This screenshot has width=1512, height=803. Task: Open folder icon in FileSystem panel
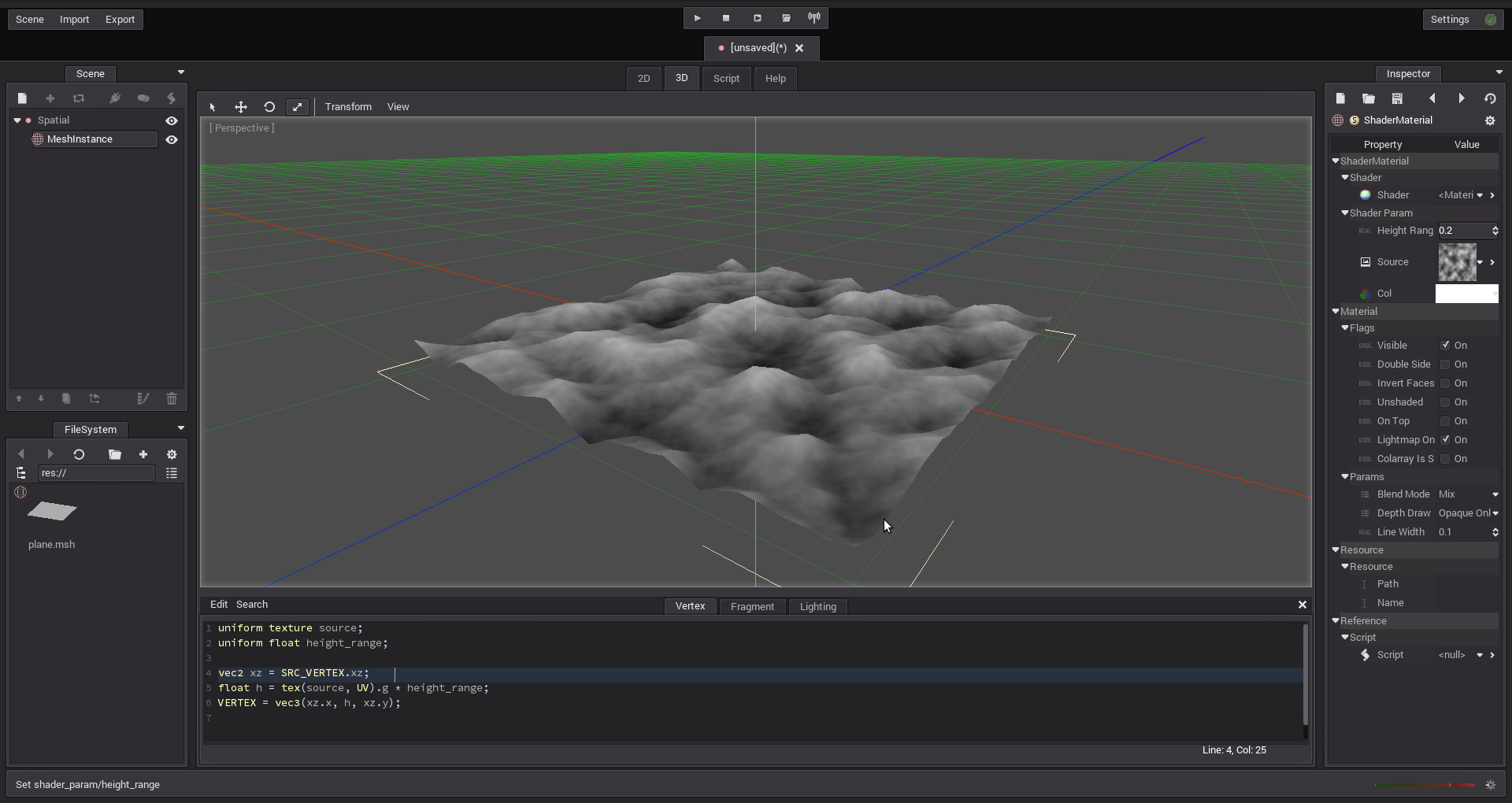[x=115, y=454]
